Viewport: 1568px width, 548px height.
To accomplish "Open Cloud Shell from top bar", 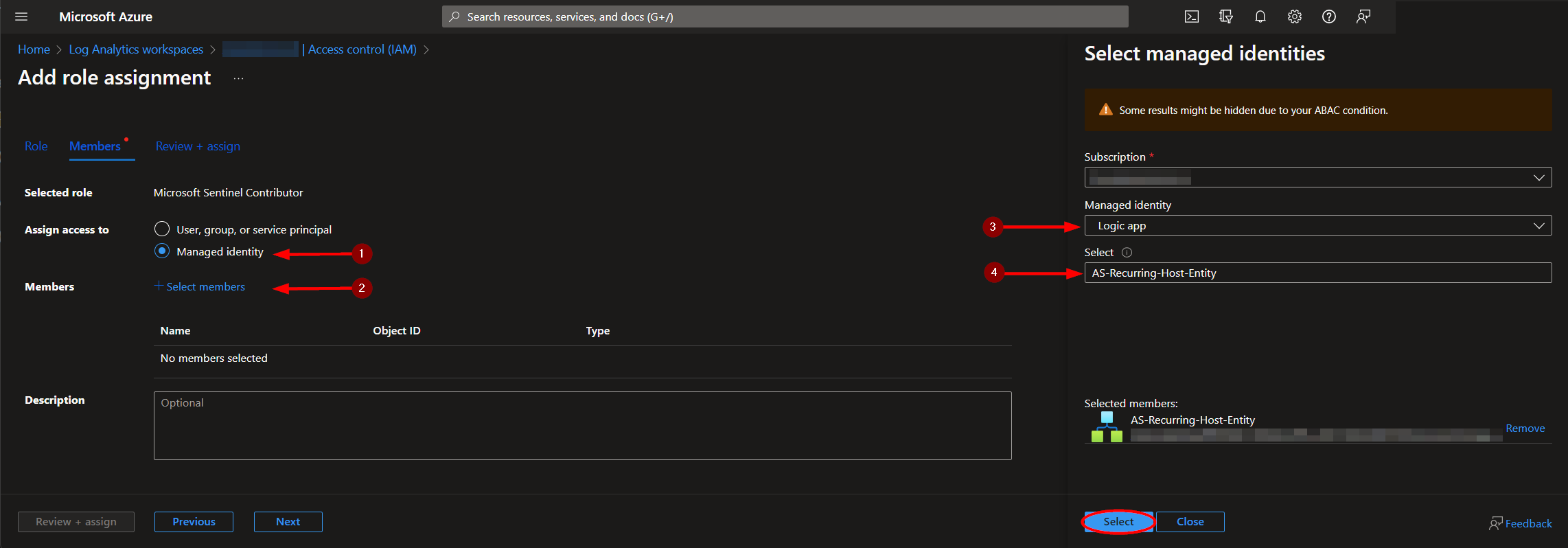I will click(x=1192, y=16).
